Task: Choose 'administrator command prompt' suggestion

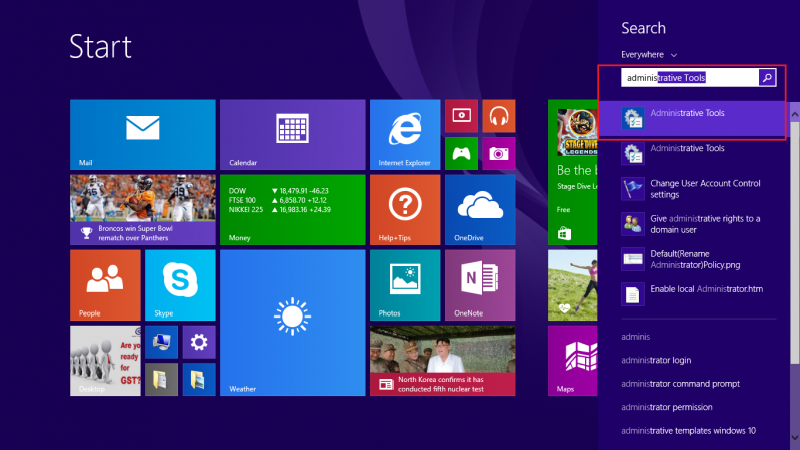Action: (x=680, y=384)
